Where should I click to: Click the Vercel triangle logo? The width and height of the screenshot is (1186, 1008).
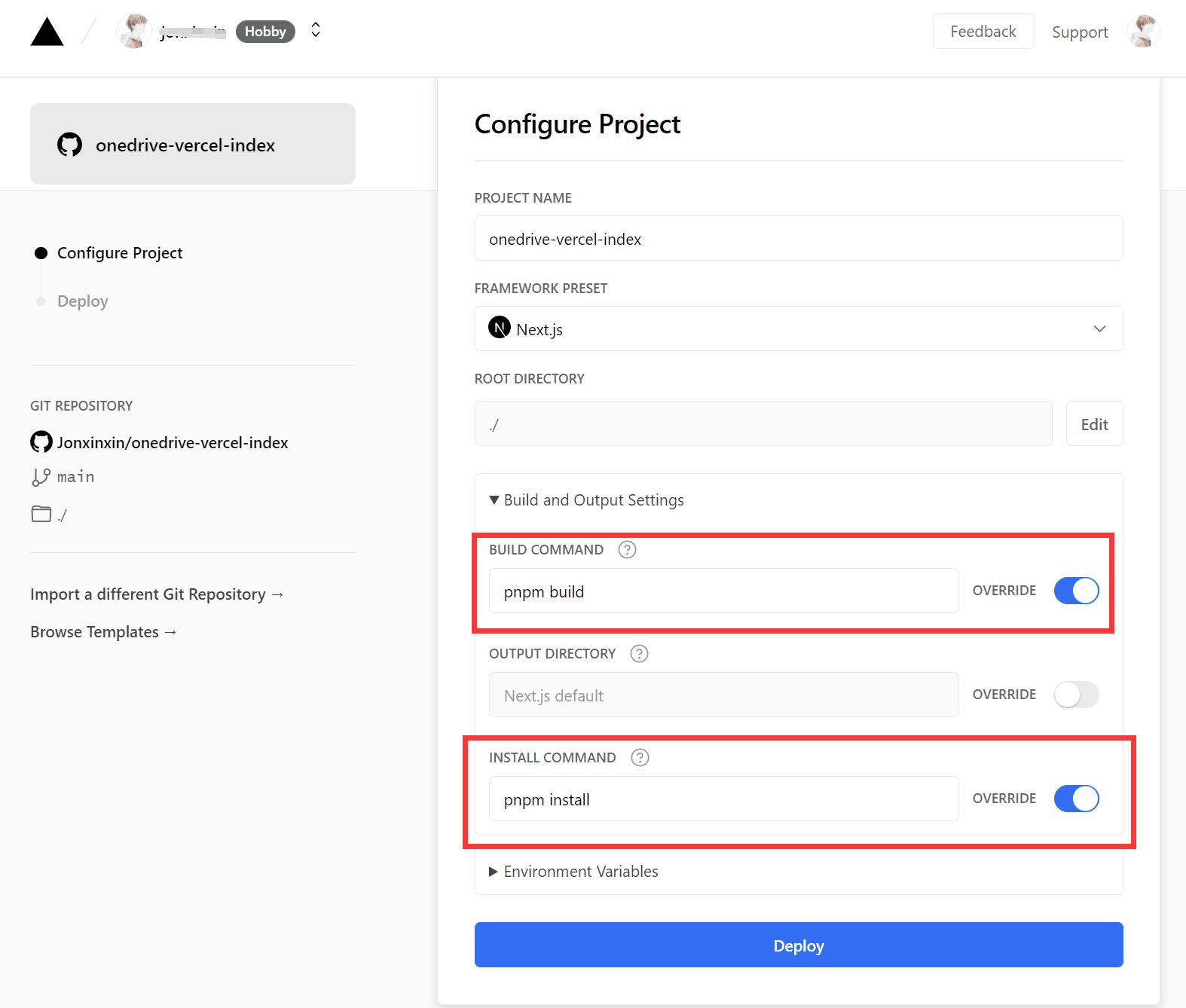tap(47, 32)
